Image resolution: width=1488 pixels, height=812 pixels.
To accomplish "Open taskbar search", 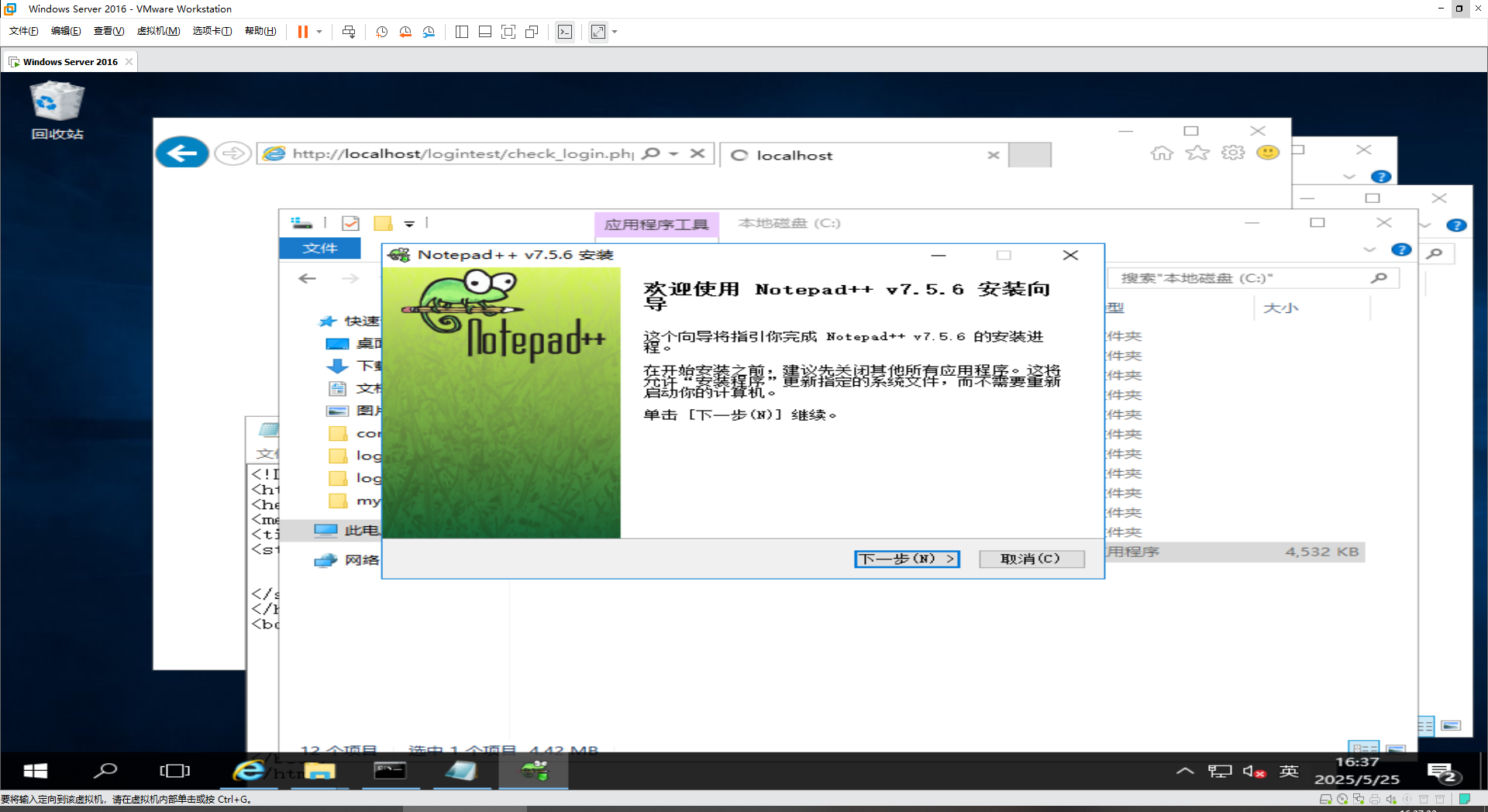I will point(105,770).
